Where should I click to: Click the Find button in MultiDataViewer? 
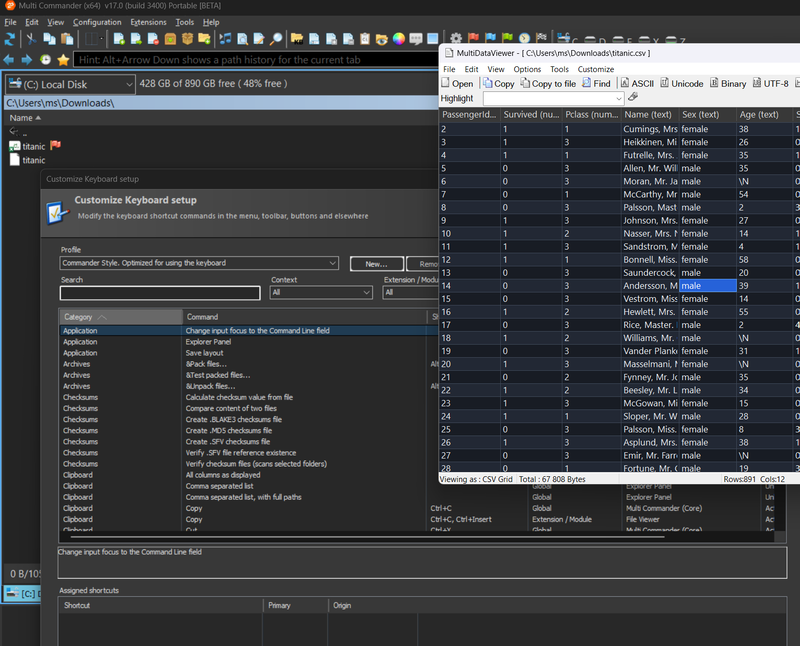pos(596,84)
